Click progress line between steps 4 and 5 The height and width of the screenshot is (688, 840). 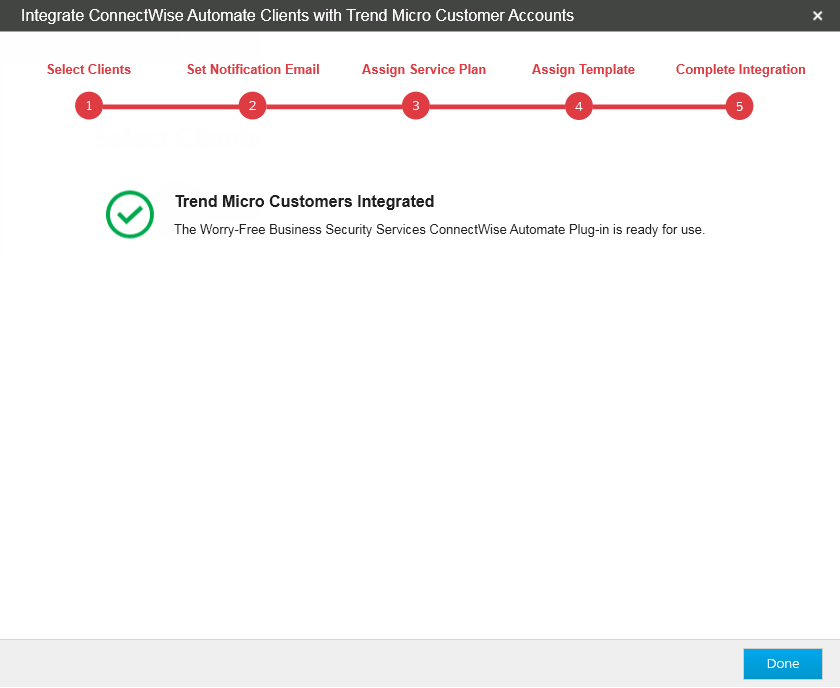coord(659,106)
